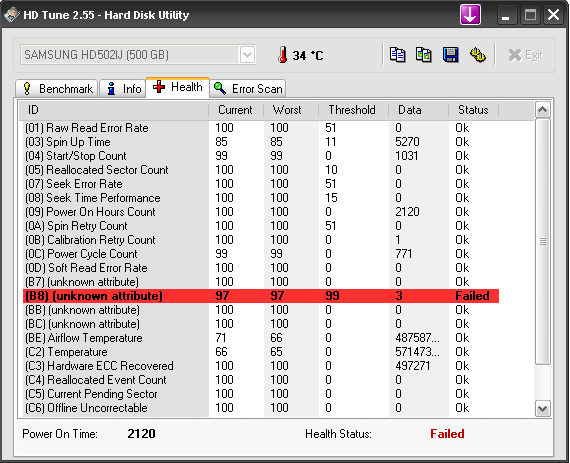Viewport: 570px width, 463px height.
Task: Select the Offline Uncorrectable row
Action: pyautogui.click(x=261, y=408)
